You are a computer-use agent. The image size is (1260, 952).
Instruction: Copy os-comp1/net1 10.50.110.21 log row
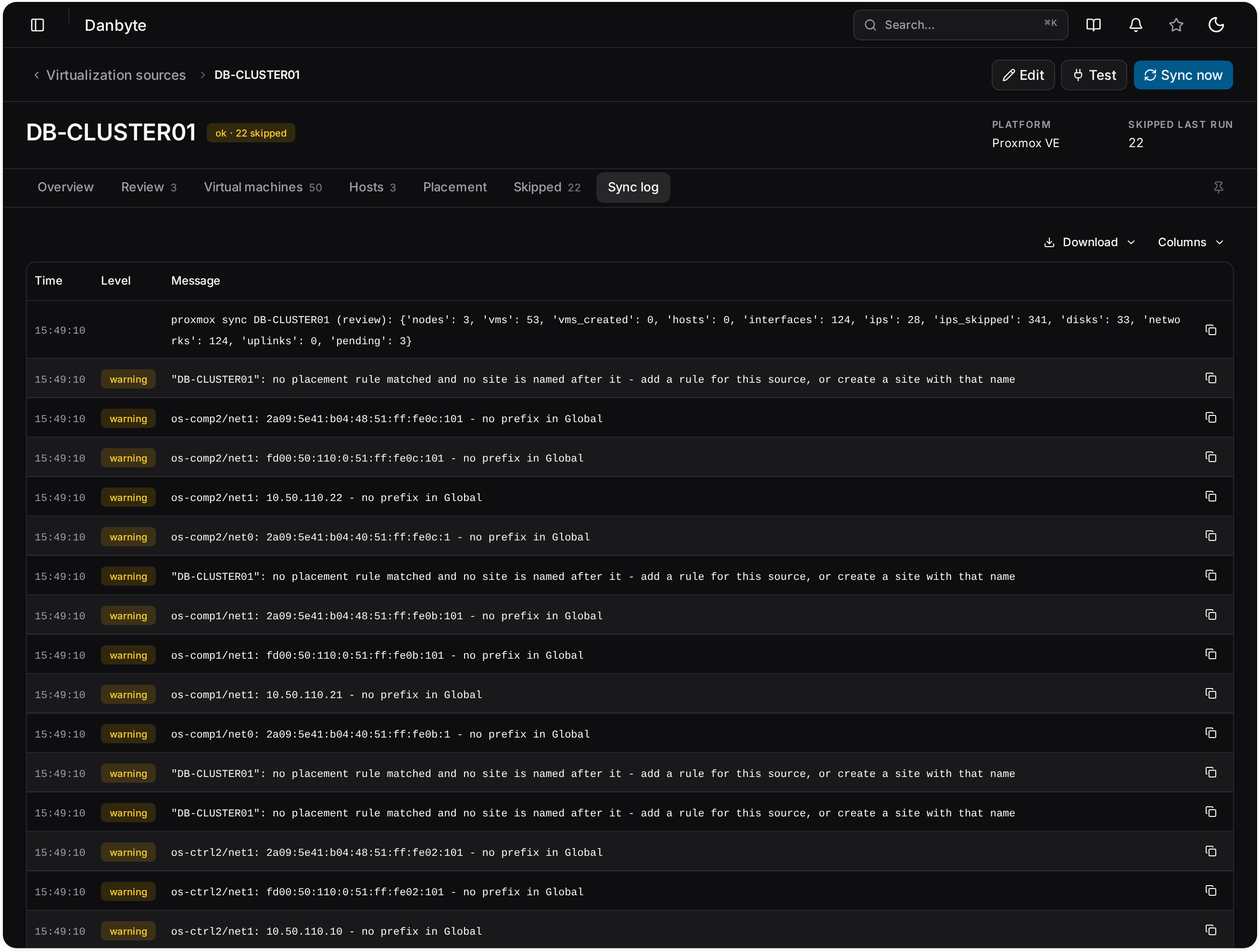tap(1210, 693)
